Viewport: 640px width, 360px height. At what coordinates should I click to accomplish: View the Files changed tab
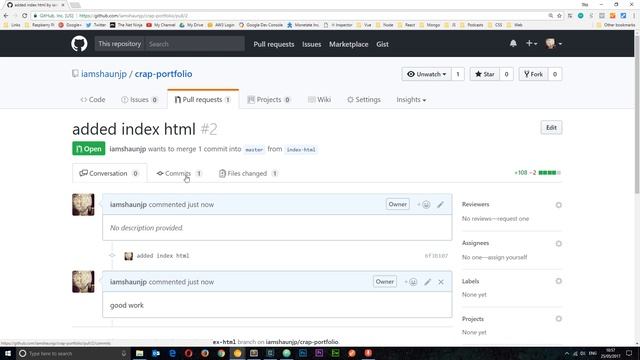click(x=248, y=173)
